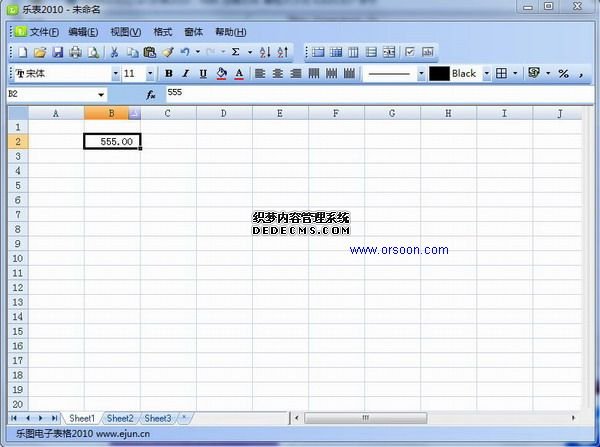This screenshot has height=447, width=600.
Task: Expand the currency style dropdown arrow
Action: tap(548, 73)
